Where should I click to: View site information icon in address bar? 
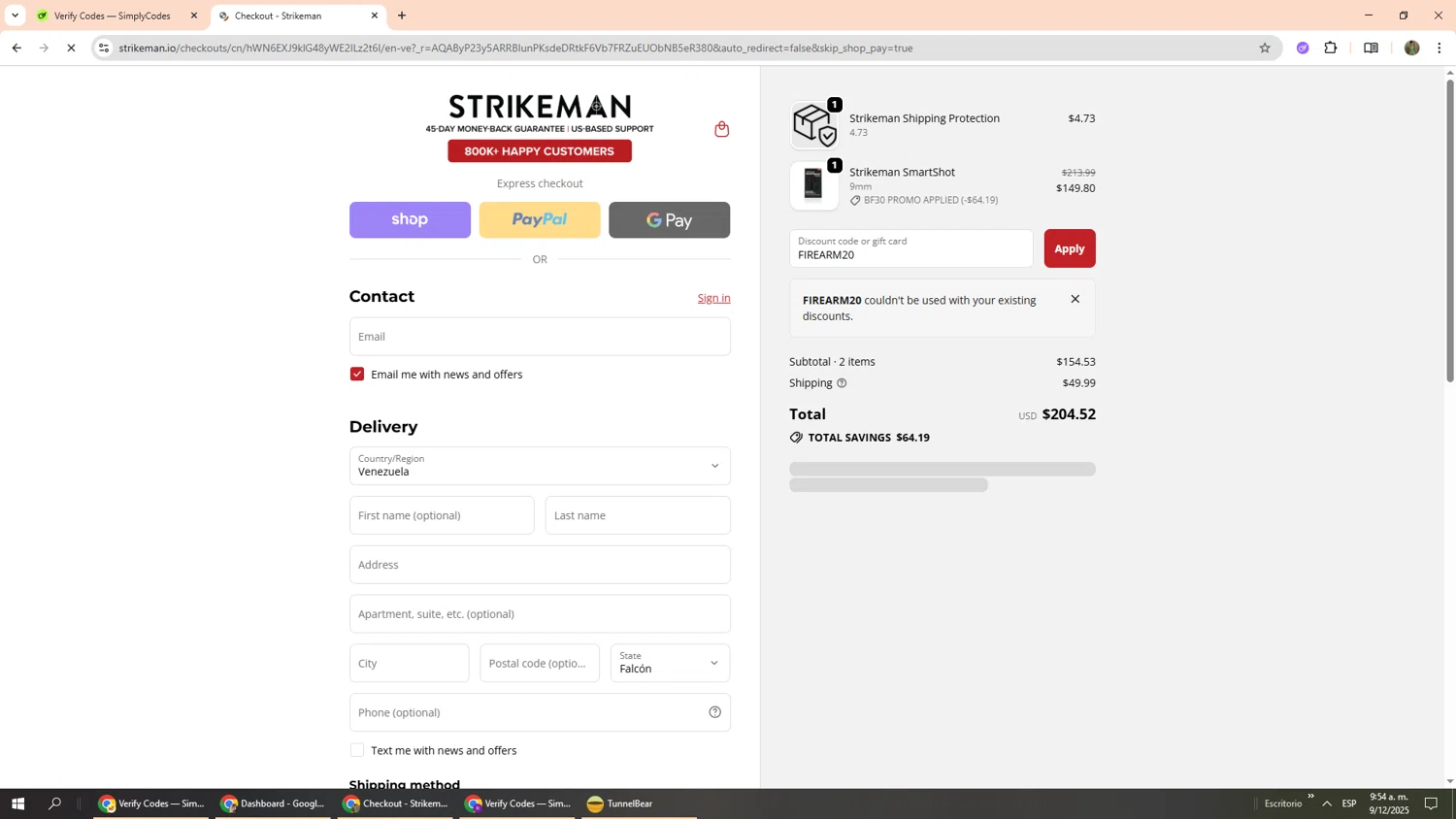point(104,48)
